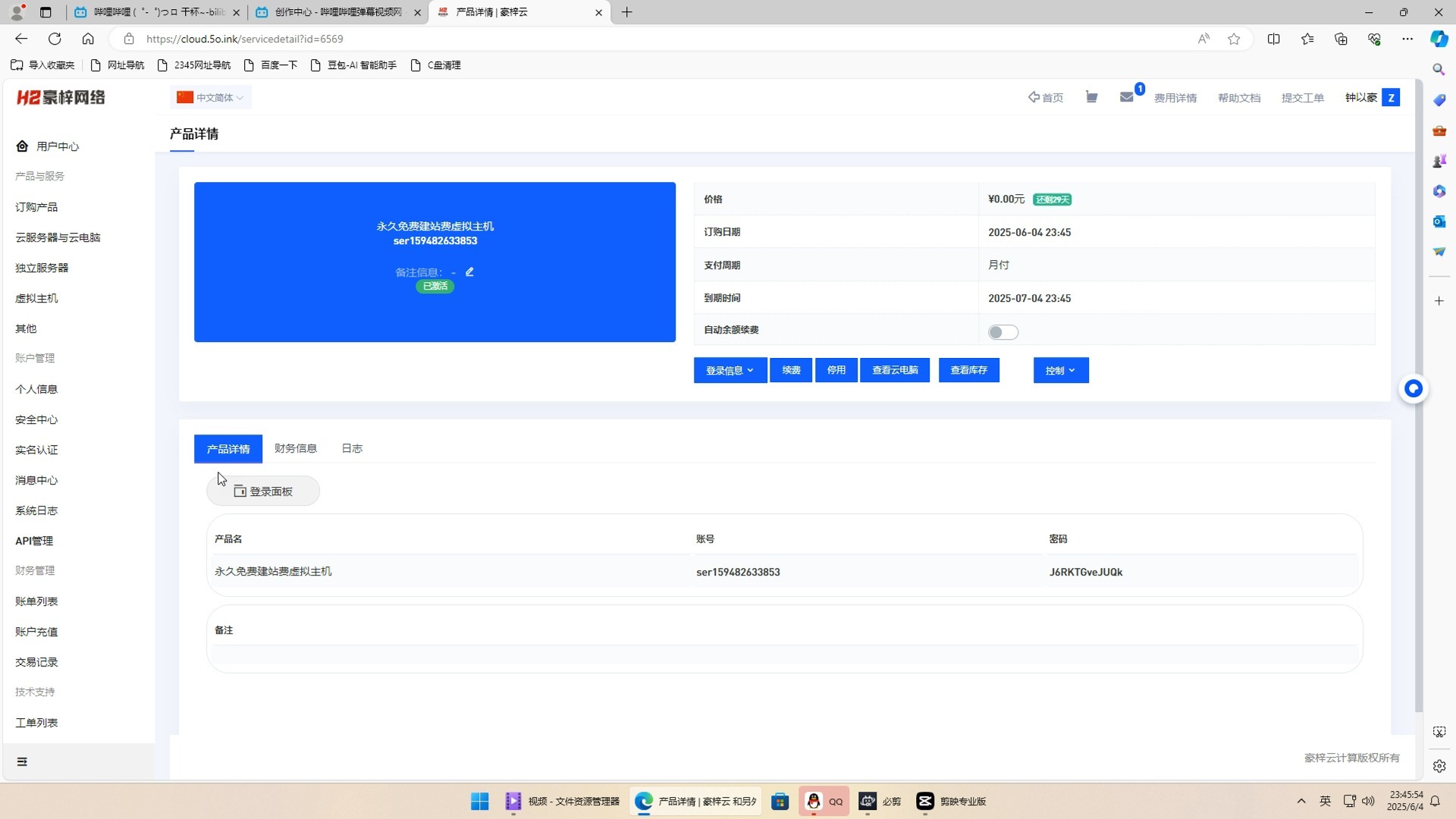Click the floating blue chat support bubble
1456x819 pixels.
click(x=1413, y=388)
